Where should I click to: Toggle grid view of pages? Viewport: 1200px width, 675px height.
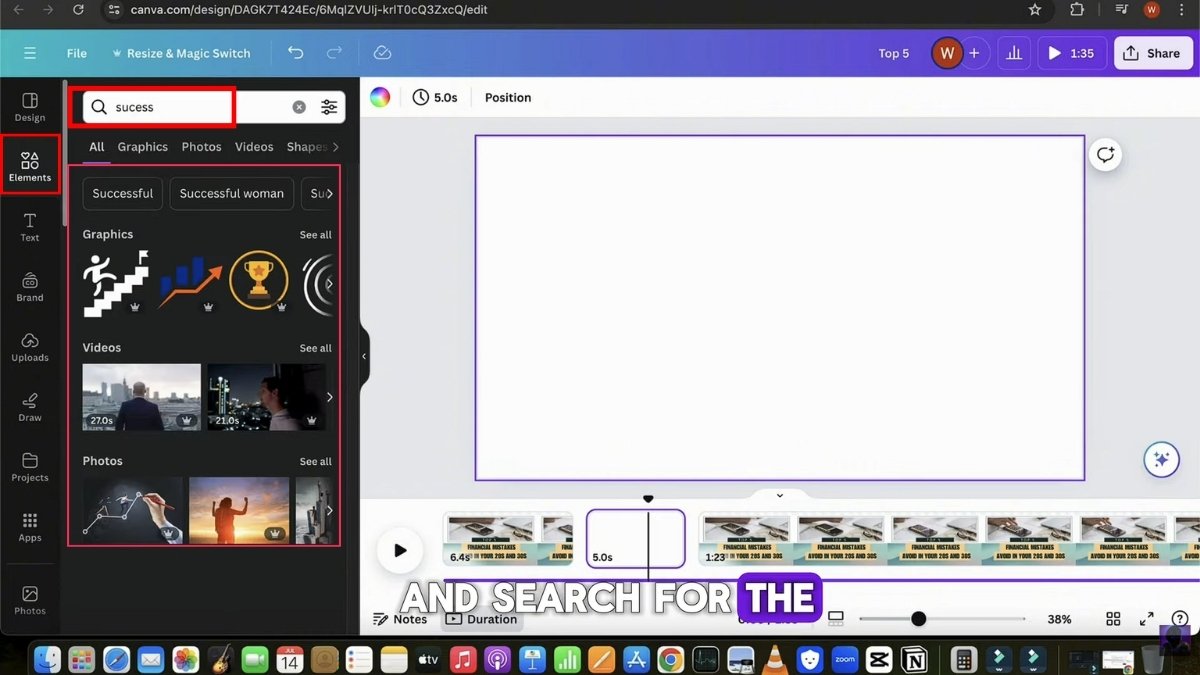point(1113,618)
